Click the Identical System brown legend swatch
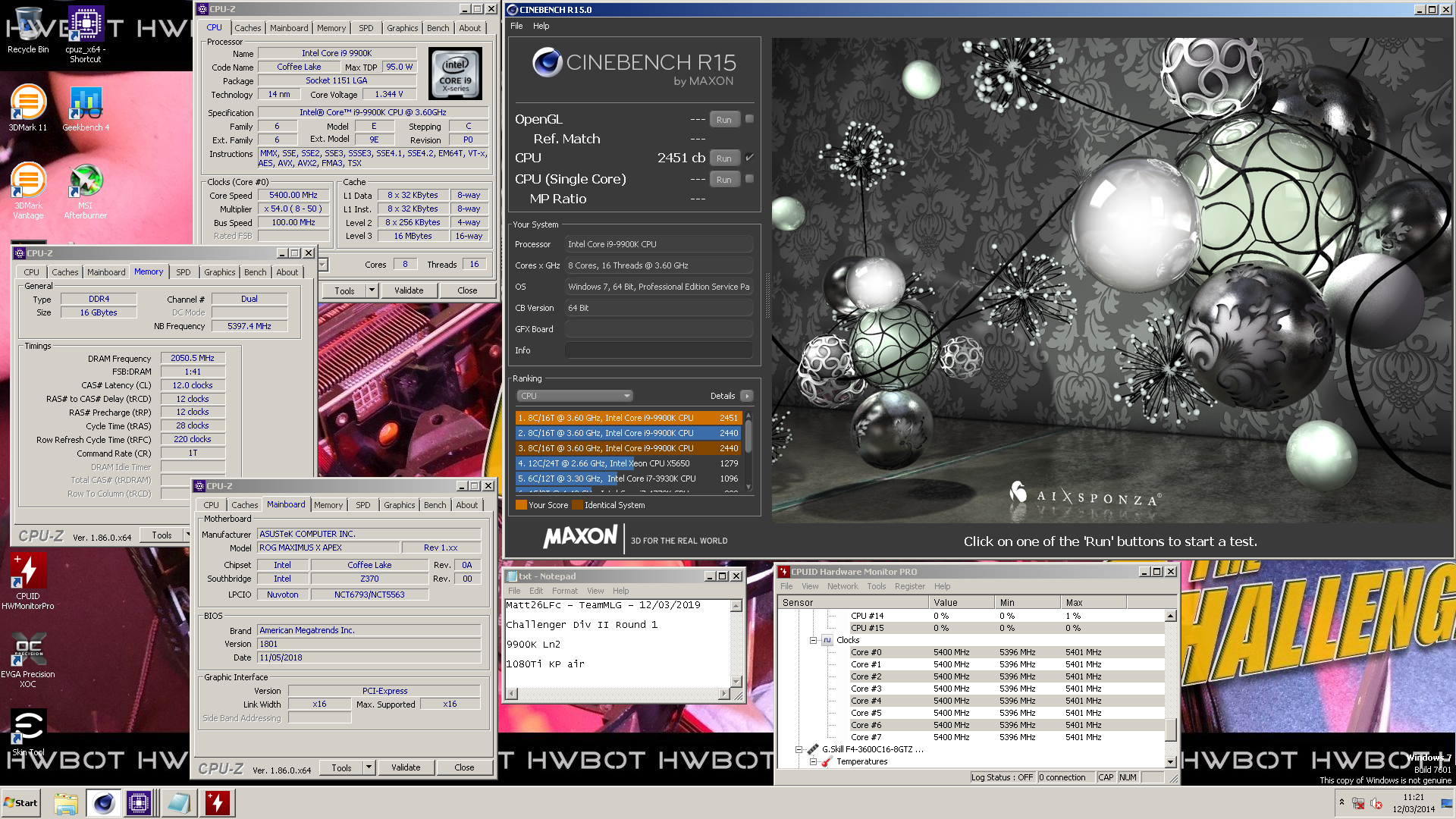This screenshot has height=819, width=1456. pos(577,505)
